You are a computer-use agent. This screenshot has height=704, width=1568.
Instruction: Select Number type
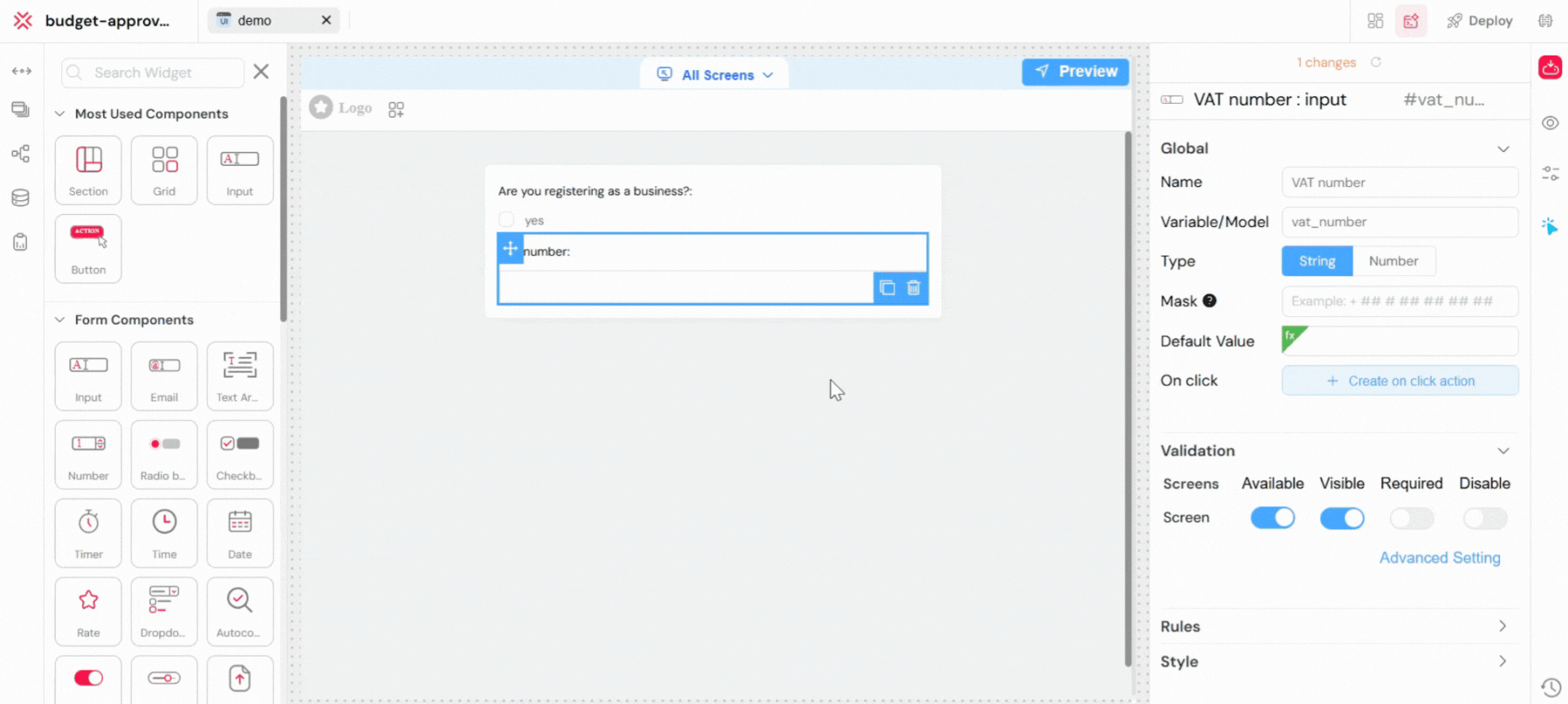click(1393, 261)
